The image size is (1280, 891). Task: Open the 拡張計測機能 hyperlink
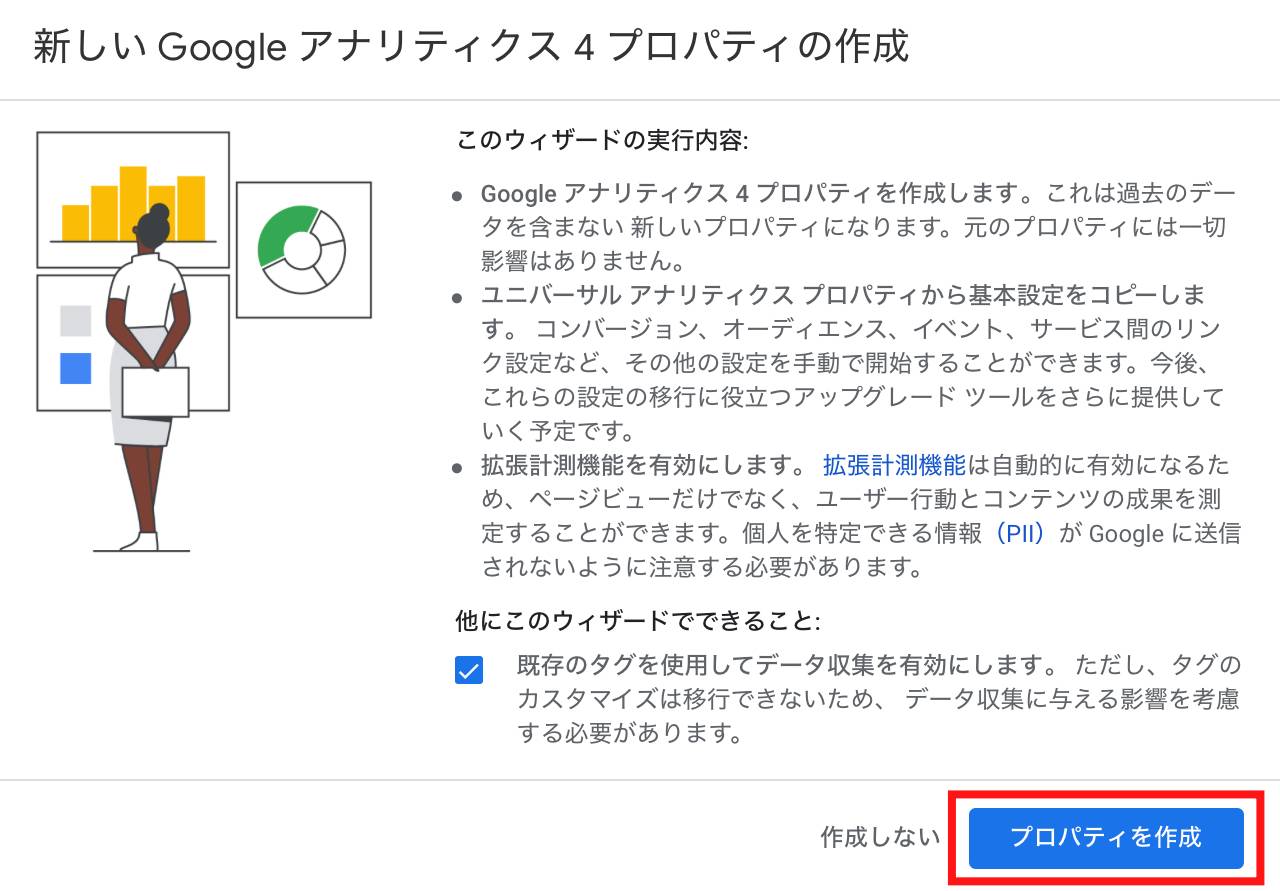894,465
